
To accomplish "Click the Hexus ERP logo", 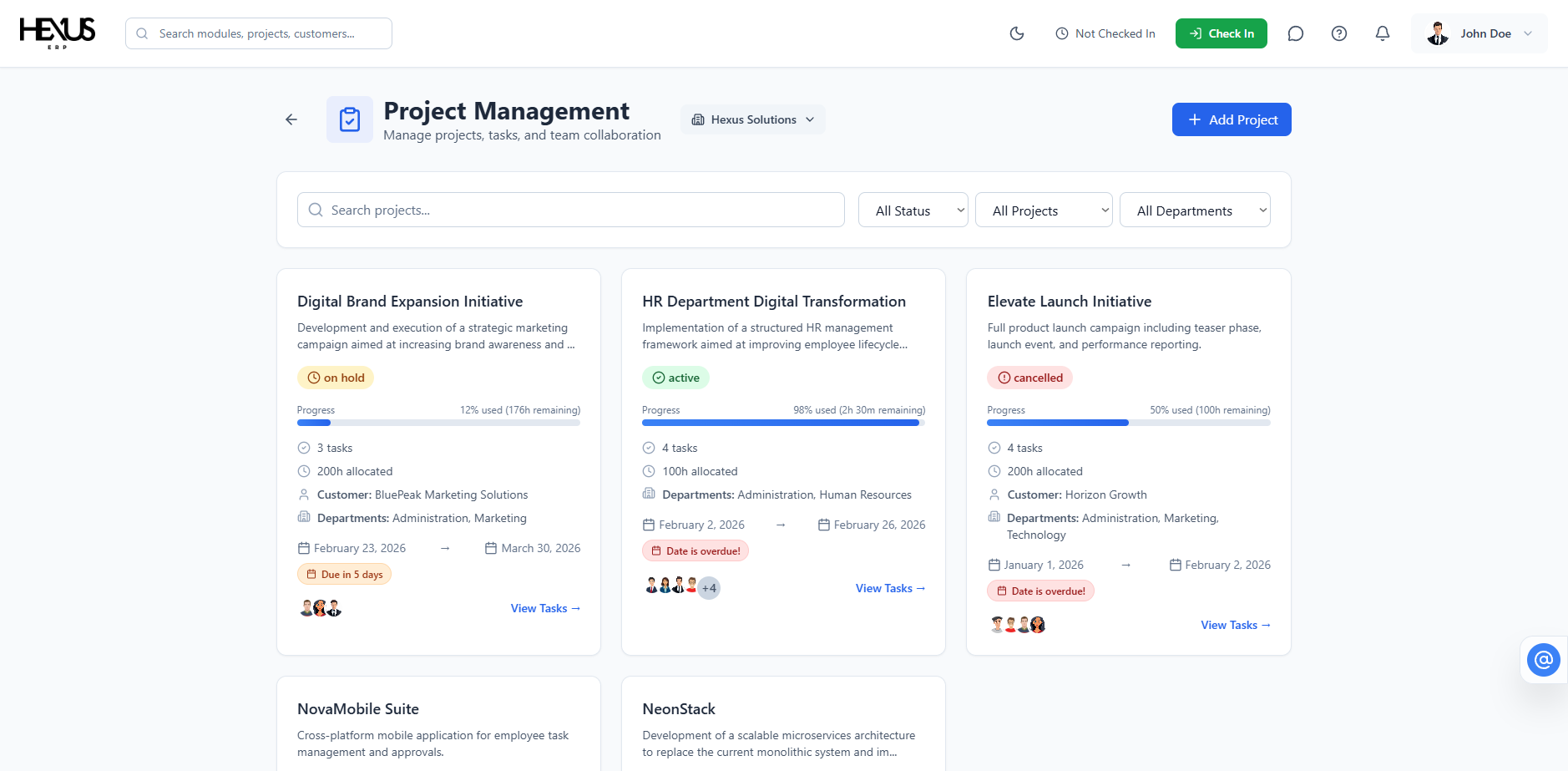I will pos(57,33).
